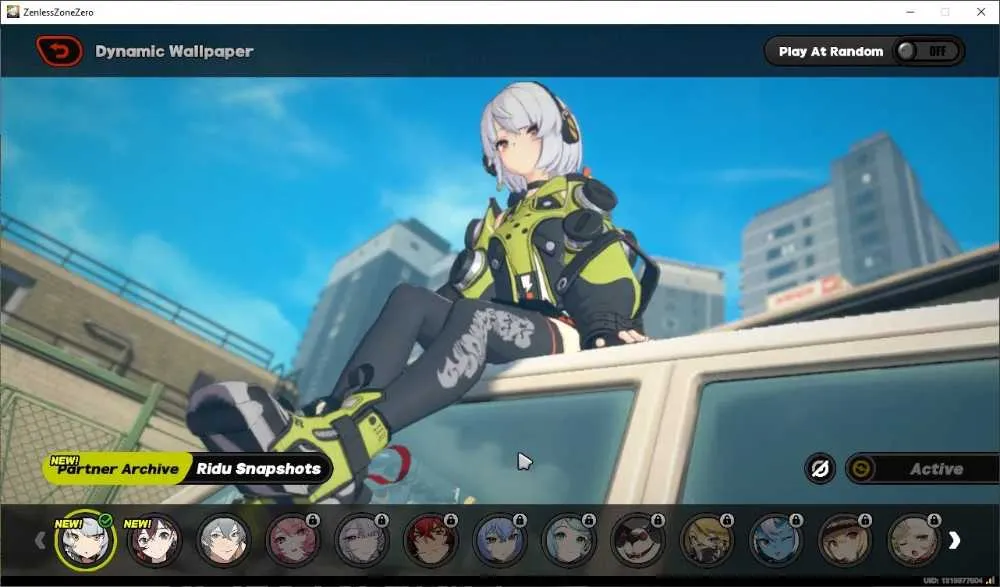This screenshot has width=1000, height=587.
Task: Pick the locked avatar wearing a brown hat
Action: pos(844,540)
